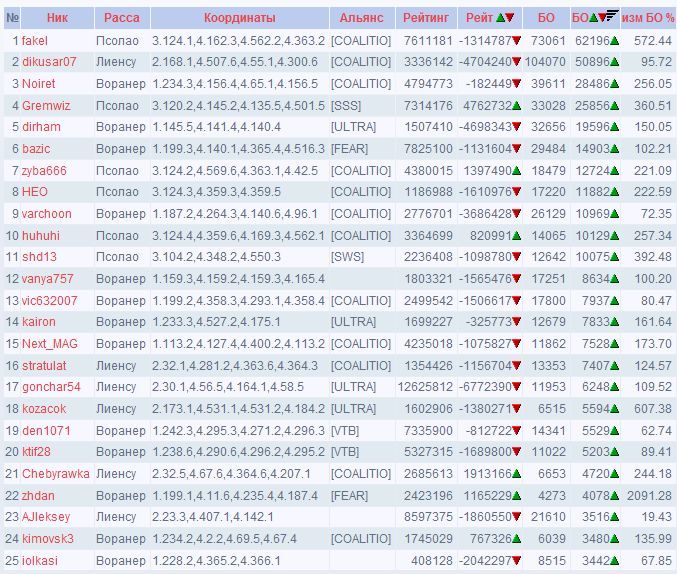Screen dimensions: 677x574
Task: Click red down arrow in fakel's rating change
Action: point(516,41)
